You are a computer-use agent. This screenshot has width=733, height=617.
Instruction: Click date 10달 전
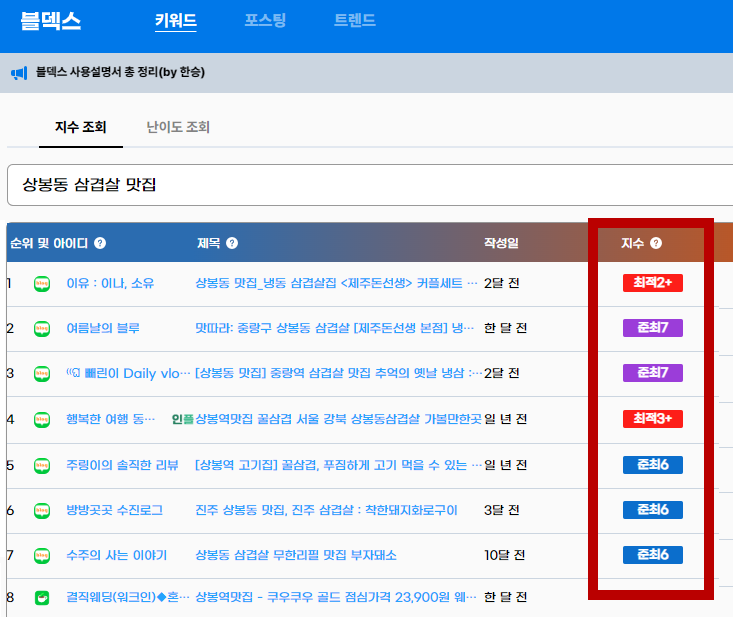click(504, 555)
